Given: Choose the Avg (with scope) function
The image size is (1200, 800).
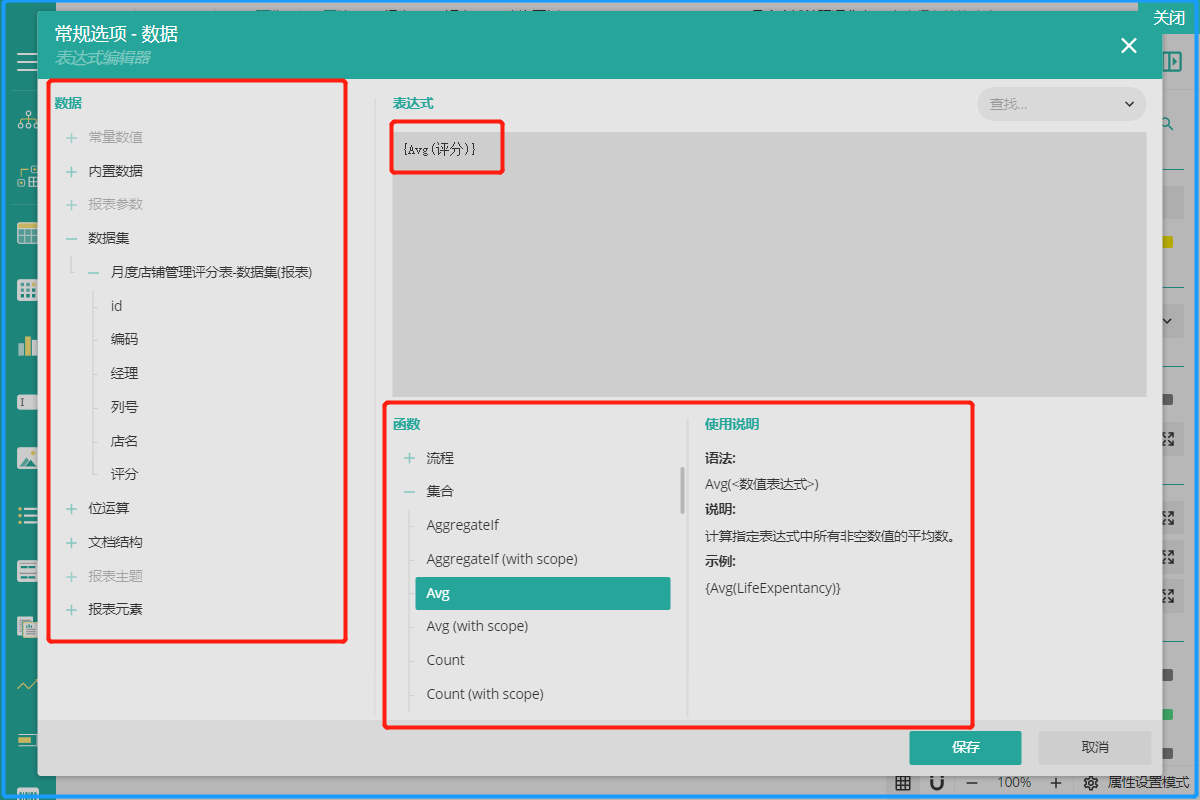Looking at the screenshot, I should pyautogui.click(x=477, y=626).
